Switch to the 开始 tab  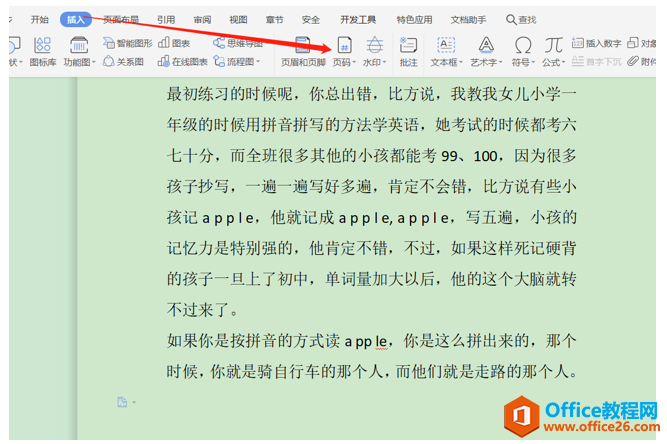coord(40,20)
